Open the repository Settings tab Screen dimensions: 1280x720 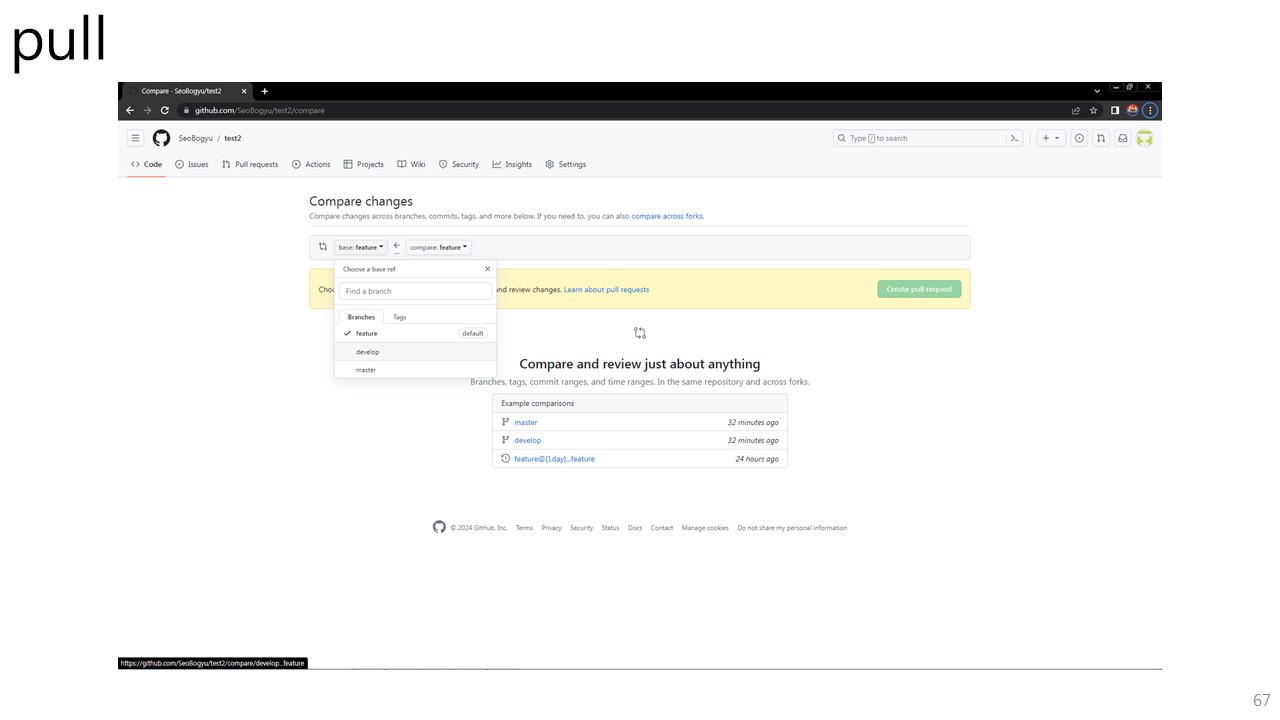point(565,164)
